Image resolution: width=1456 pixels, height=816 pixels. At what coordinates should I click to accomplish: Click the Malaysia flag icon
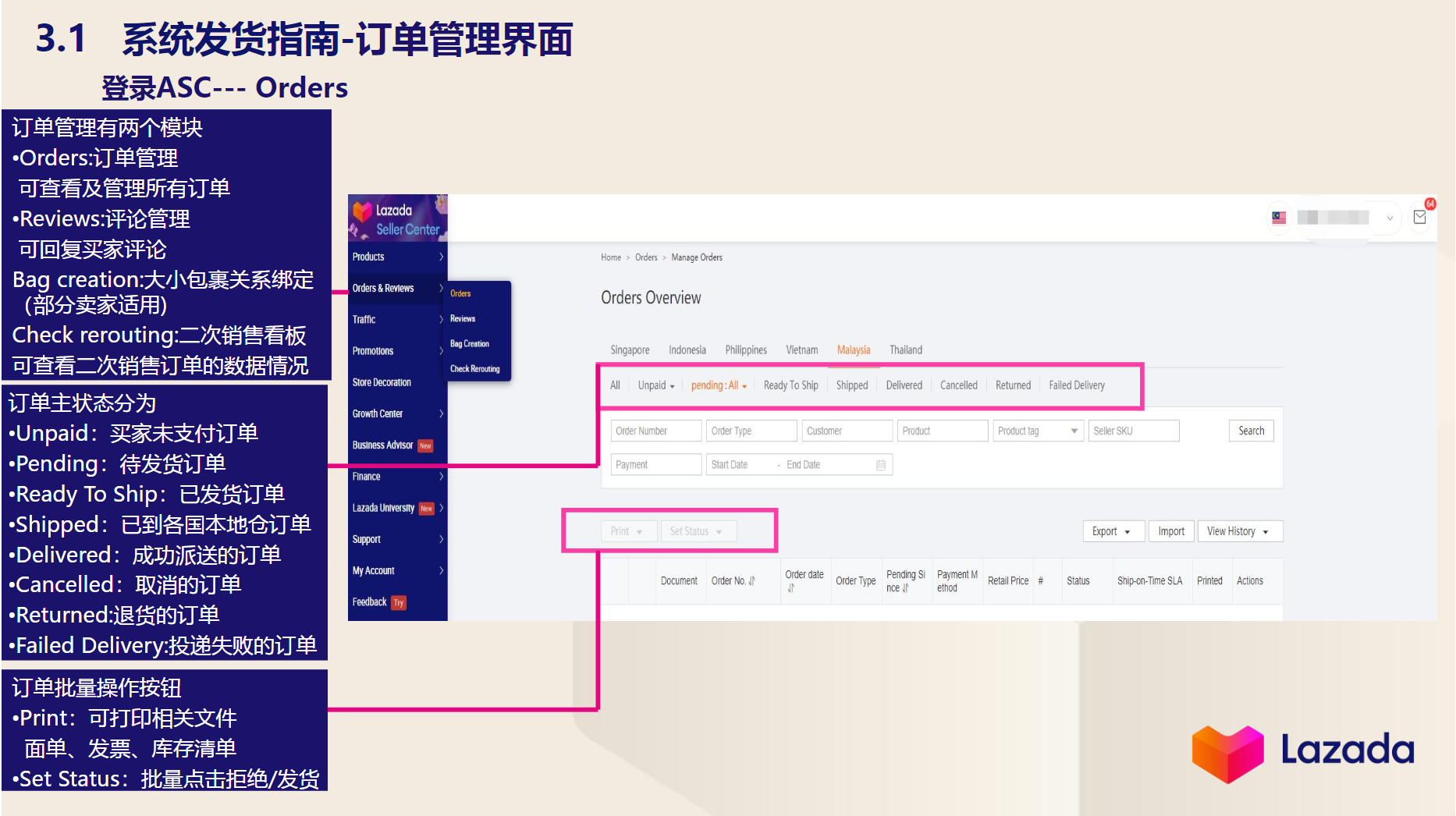pyautogui.click(x=1279, y=218)
